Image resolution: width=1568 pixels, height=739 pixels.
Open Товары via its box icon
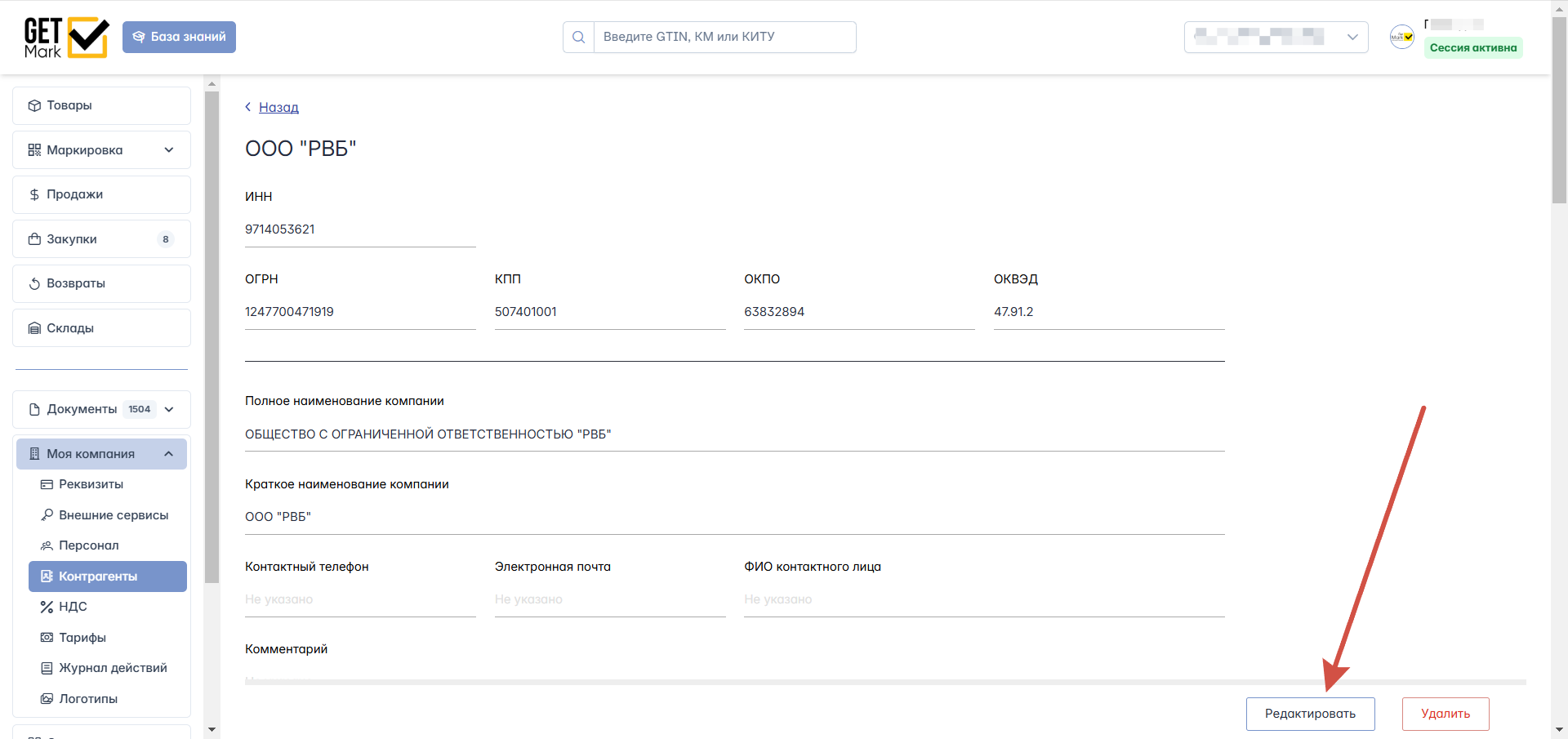click(34, 105)
